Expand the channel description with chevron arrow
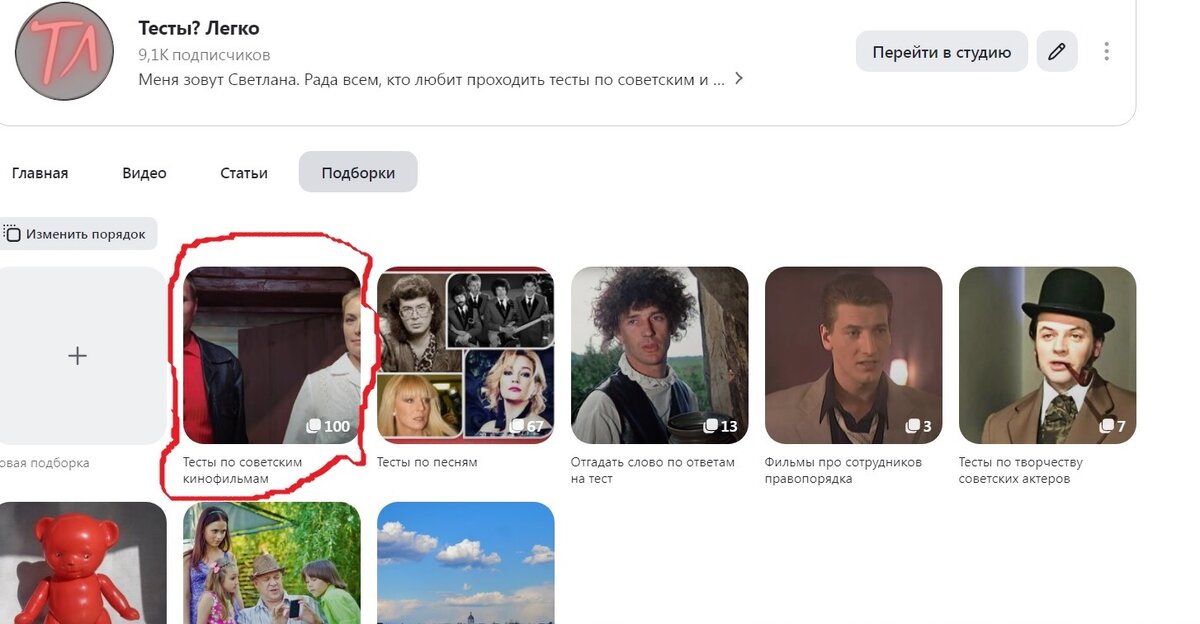This screenshot has width=1200, height=624. pyautogui.click(x=739, y=79)
